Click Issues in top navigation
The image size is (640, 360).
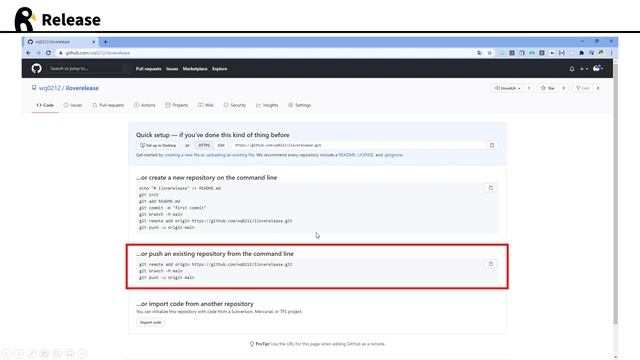[172, 69]
